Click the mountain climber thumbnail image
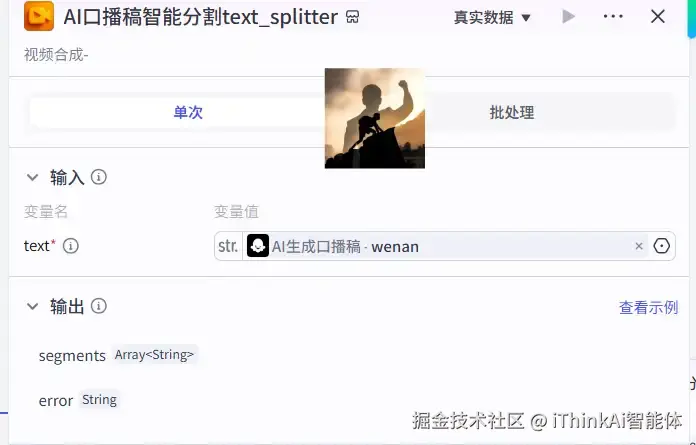This screenshot has width=696, height=445. [375, 118]
